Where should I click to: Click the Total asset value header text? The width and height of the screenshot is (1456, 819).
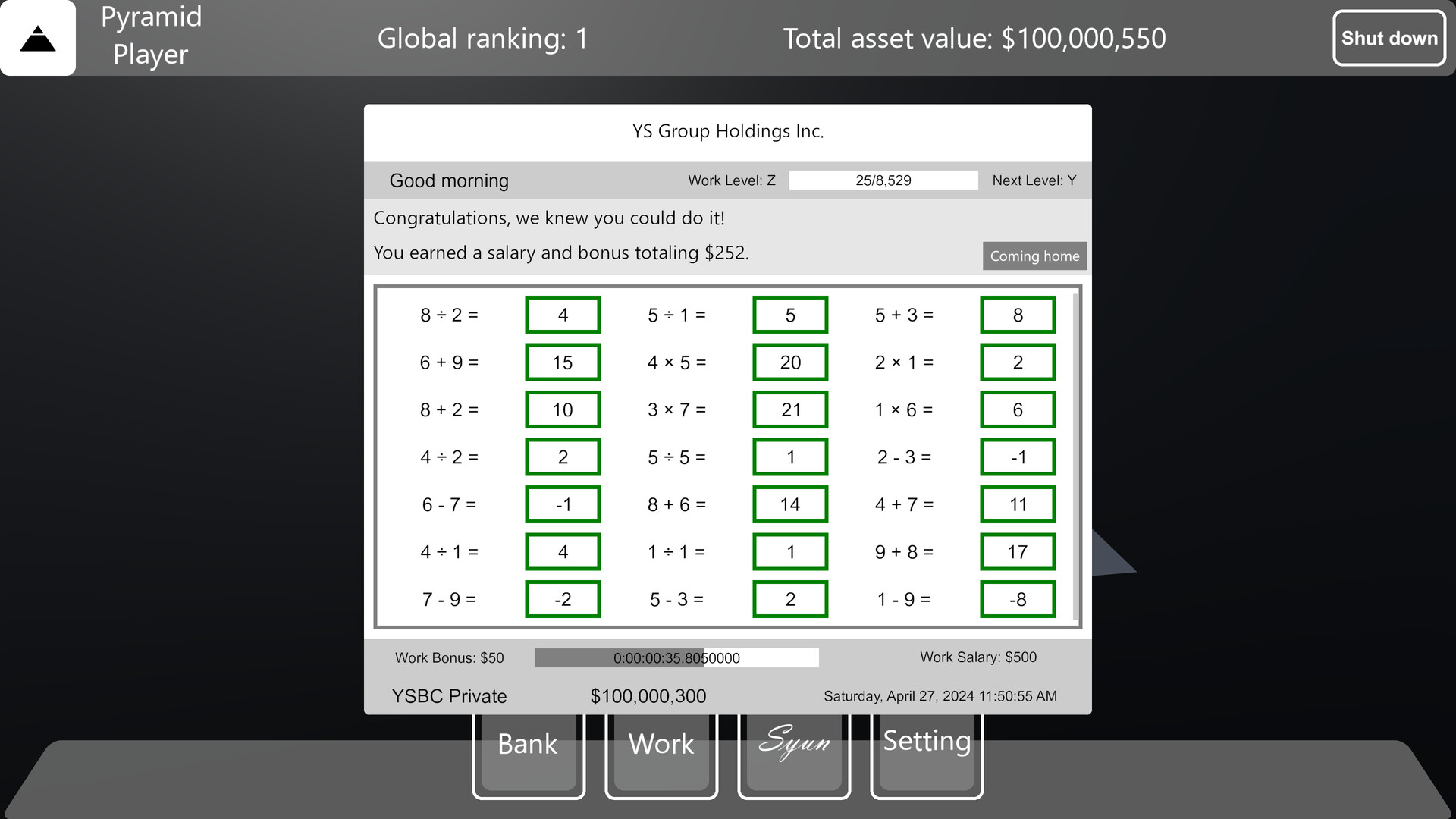(974, 38)
